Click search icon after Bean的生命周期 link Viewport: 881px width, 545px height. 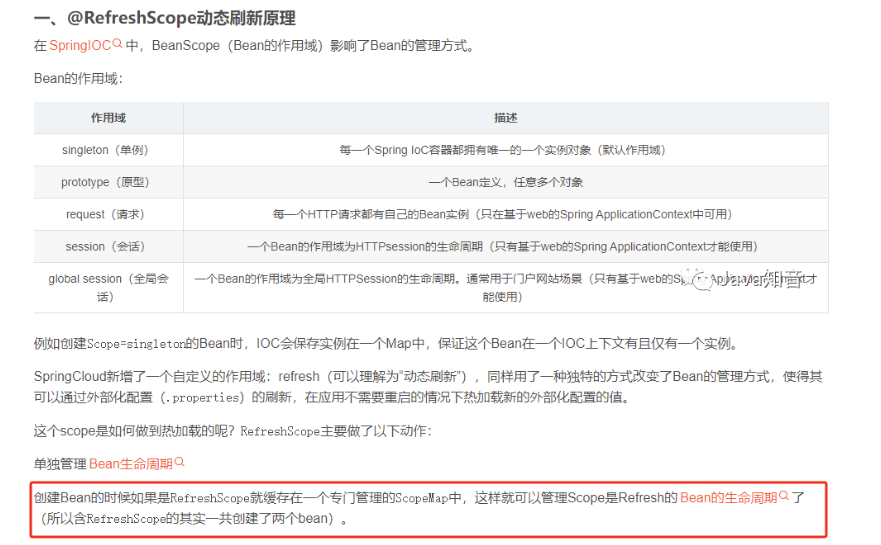[784, 496]
